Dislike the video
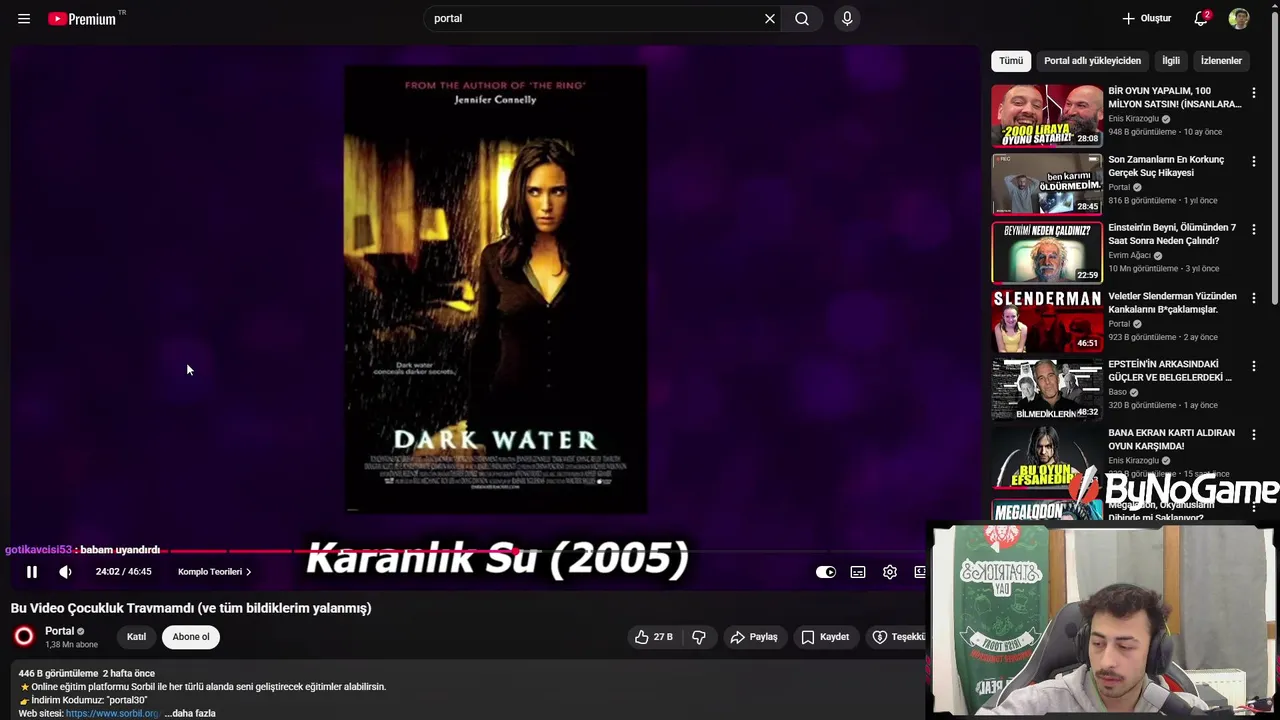 point(699,637)
